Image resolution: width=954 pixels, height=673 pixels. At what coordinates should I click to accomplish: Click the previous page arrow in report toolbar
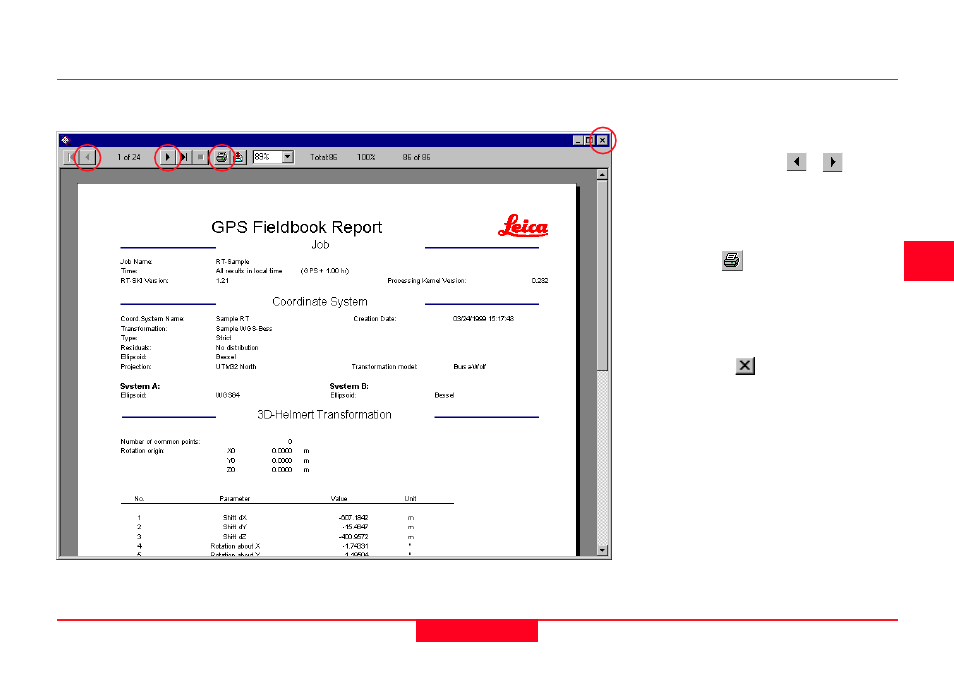88,157
